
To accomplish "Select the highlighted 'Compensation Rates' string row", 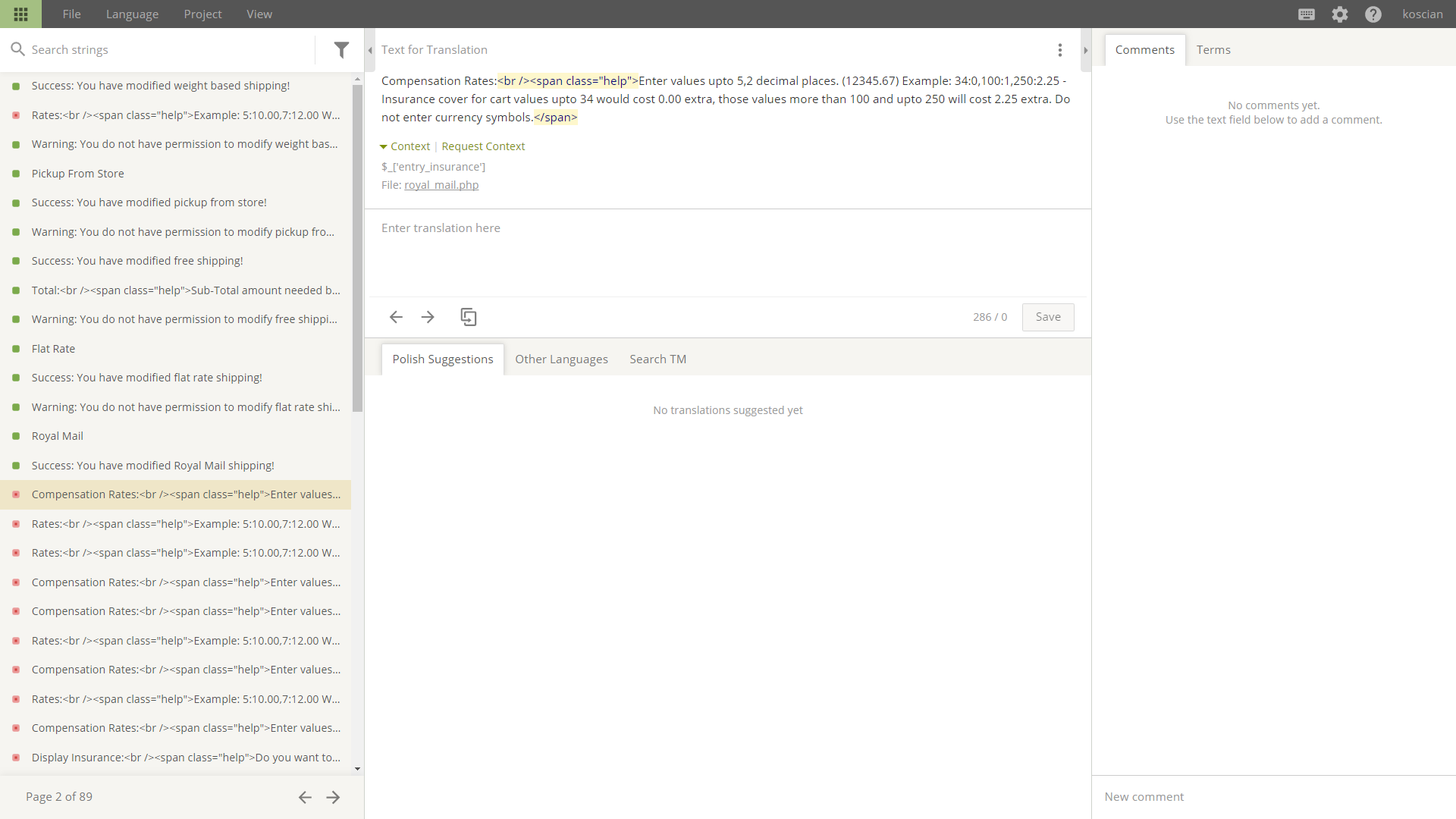I will point(175,494).
